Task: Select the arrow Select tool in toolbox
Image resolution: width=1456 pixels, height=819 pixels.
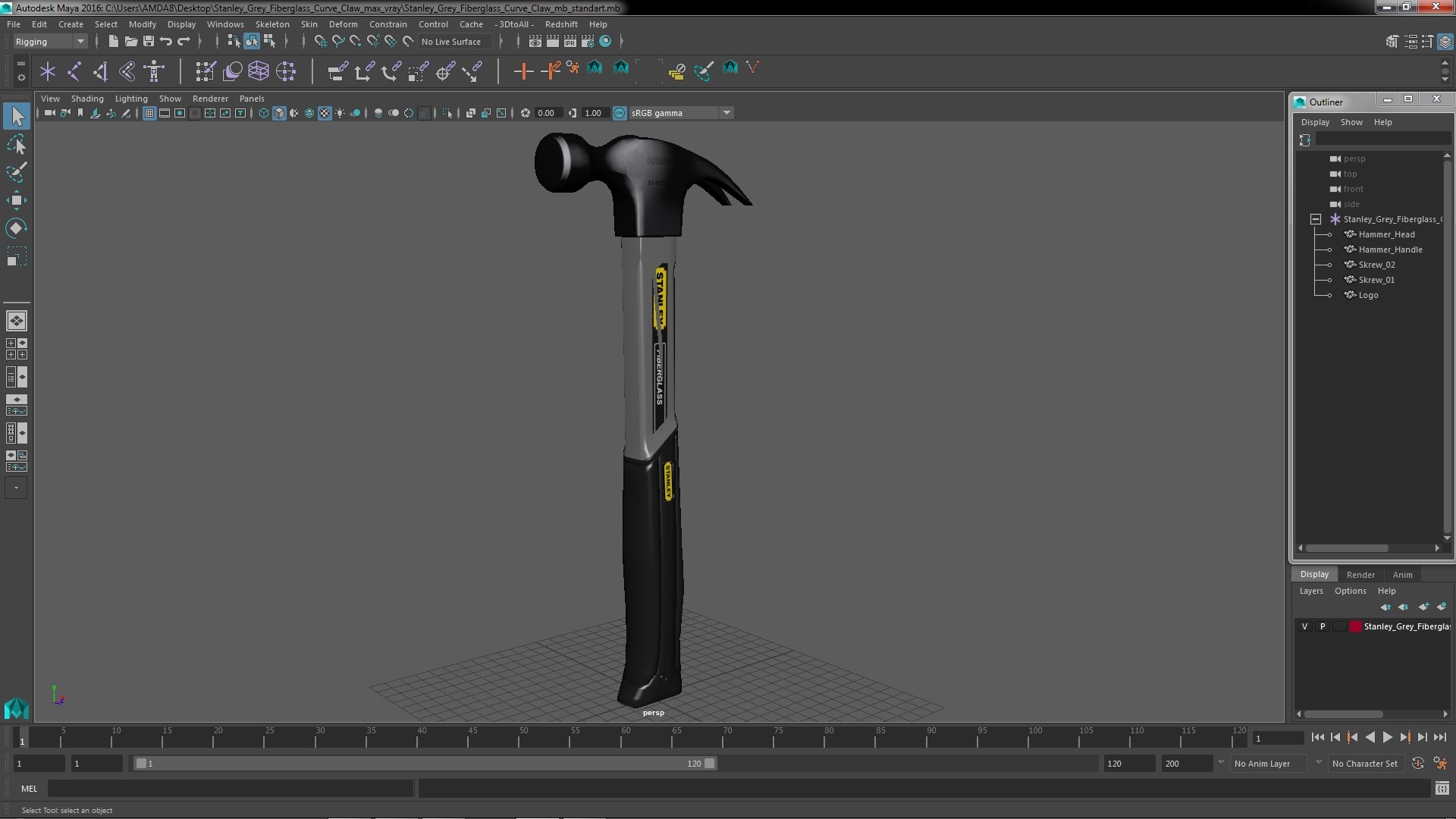Action: tap(17, 116)
